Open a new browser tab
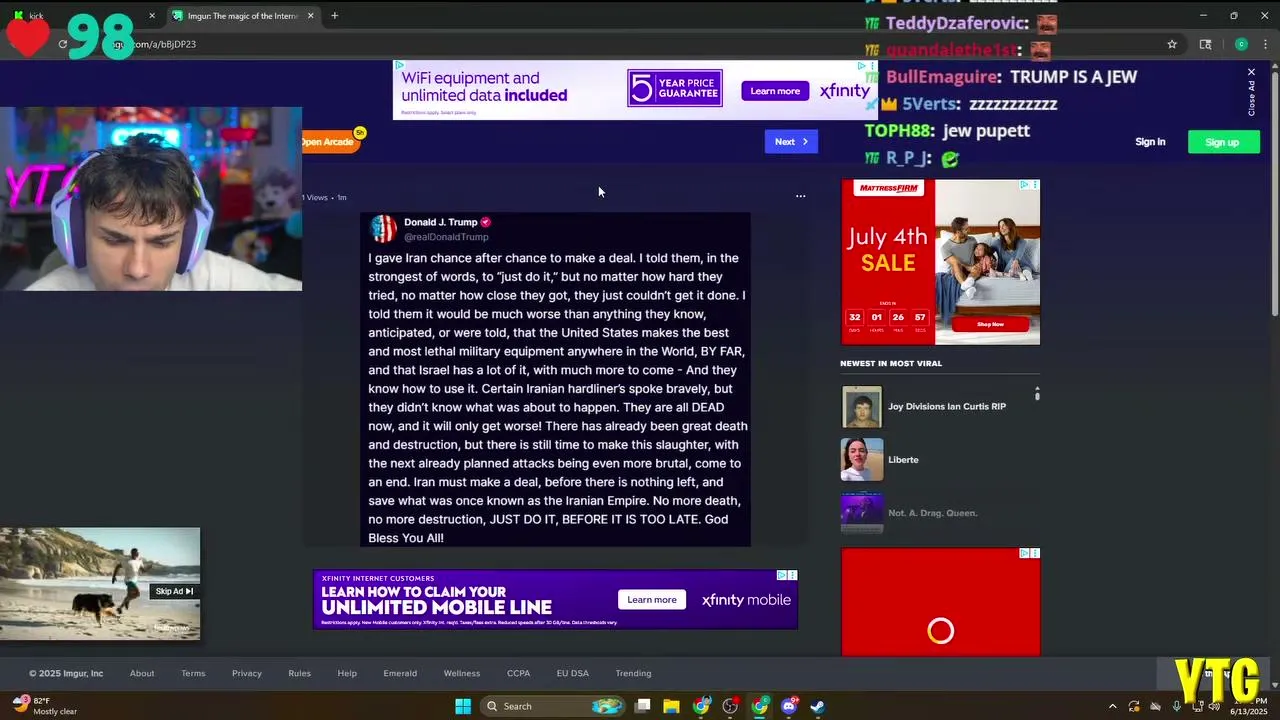This screenshot has width=1280, height=720. pos(334,16)
